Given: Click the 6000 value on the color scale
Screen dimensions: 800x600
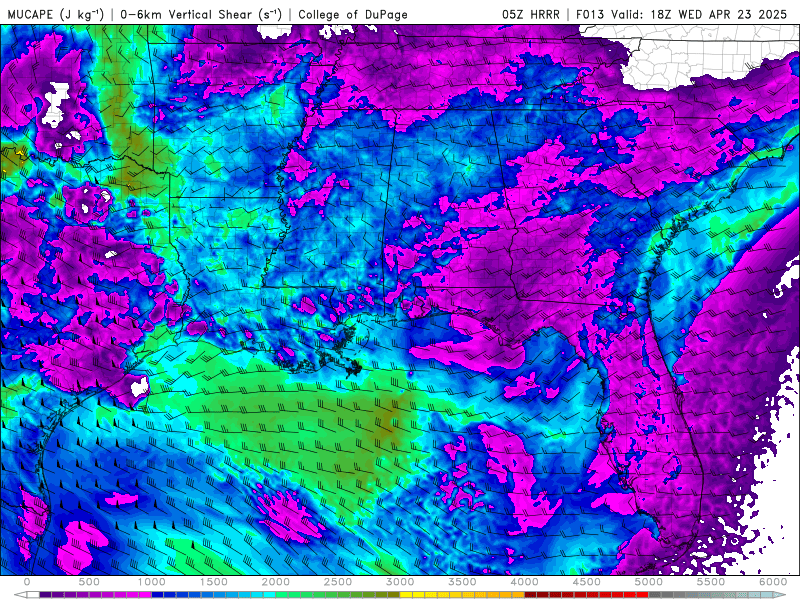Looking at the screenshot, I should point(773,582).
